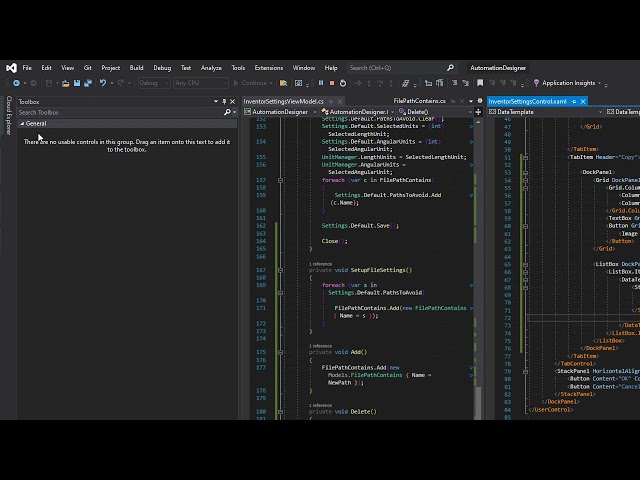This screenshot has height=480, width=640.
Task: Click the '1 reference' link above SetupFileSettings
Action: 320,264
